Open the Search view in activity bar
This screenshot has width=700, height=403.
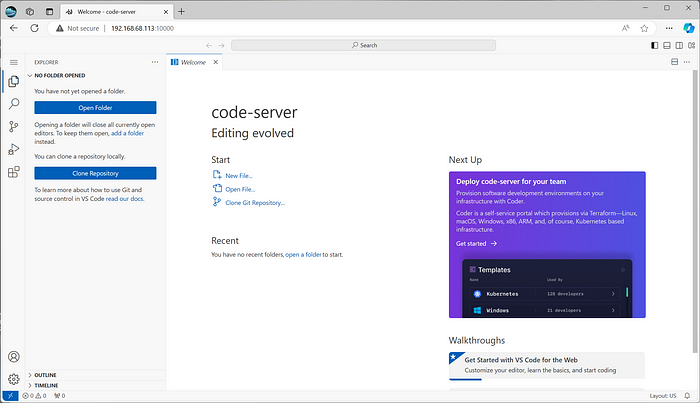(14, 104)
